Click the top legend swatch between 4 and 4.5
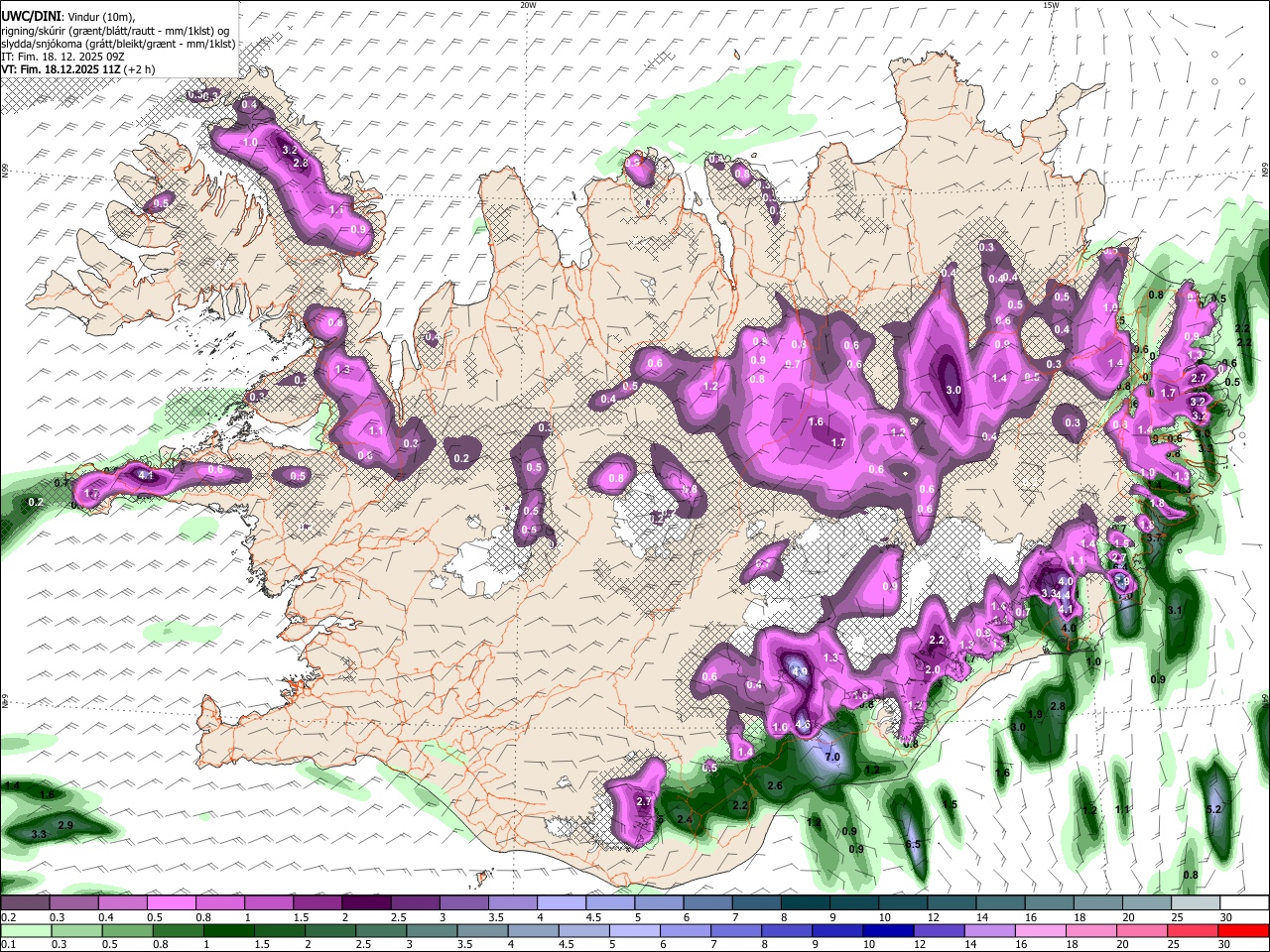This screenshot has height=952, width=1270. click(562, 903)
